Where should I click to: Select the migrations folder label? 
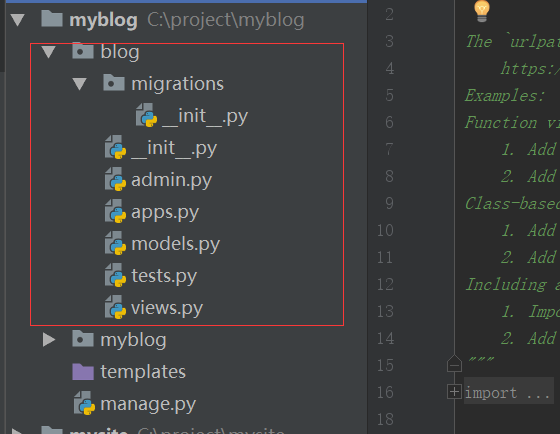178,84
